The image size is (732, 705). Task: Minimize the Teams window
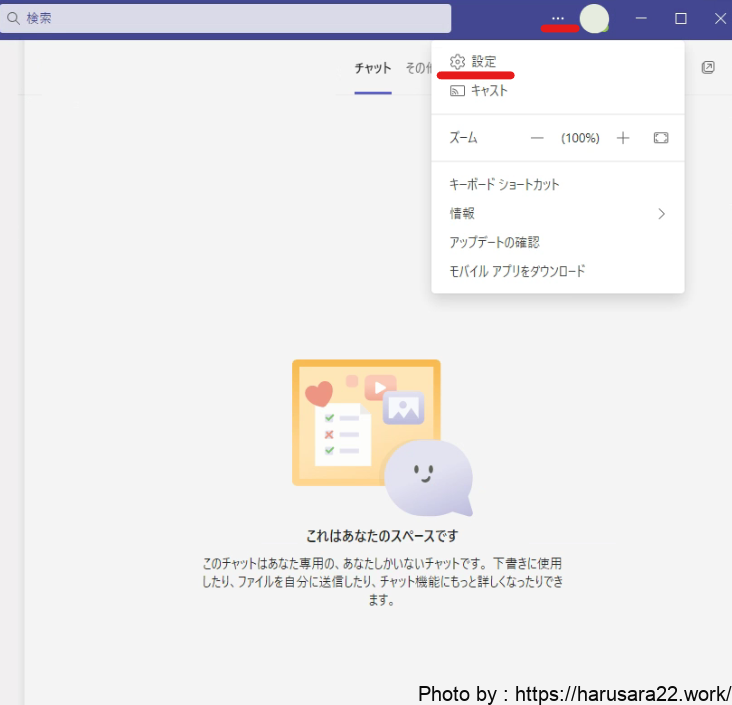point(641,18)
